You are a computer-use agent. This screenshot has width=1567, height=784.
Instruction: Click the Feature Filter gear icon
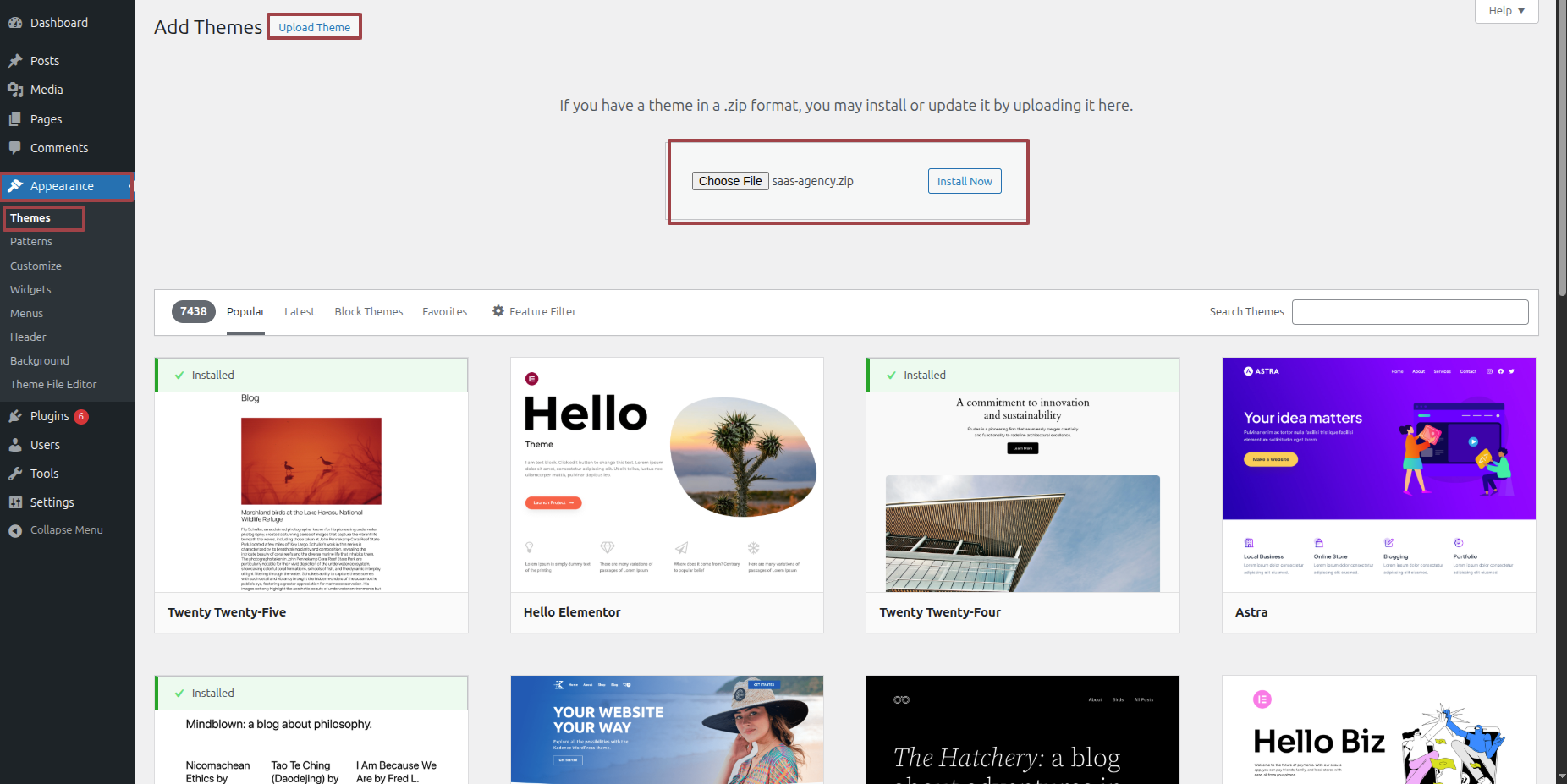pos(498,311)
